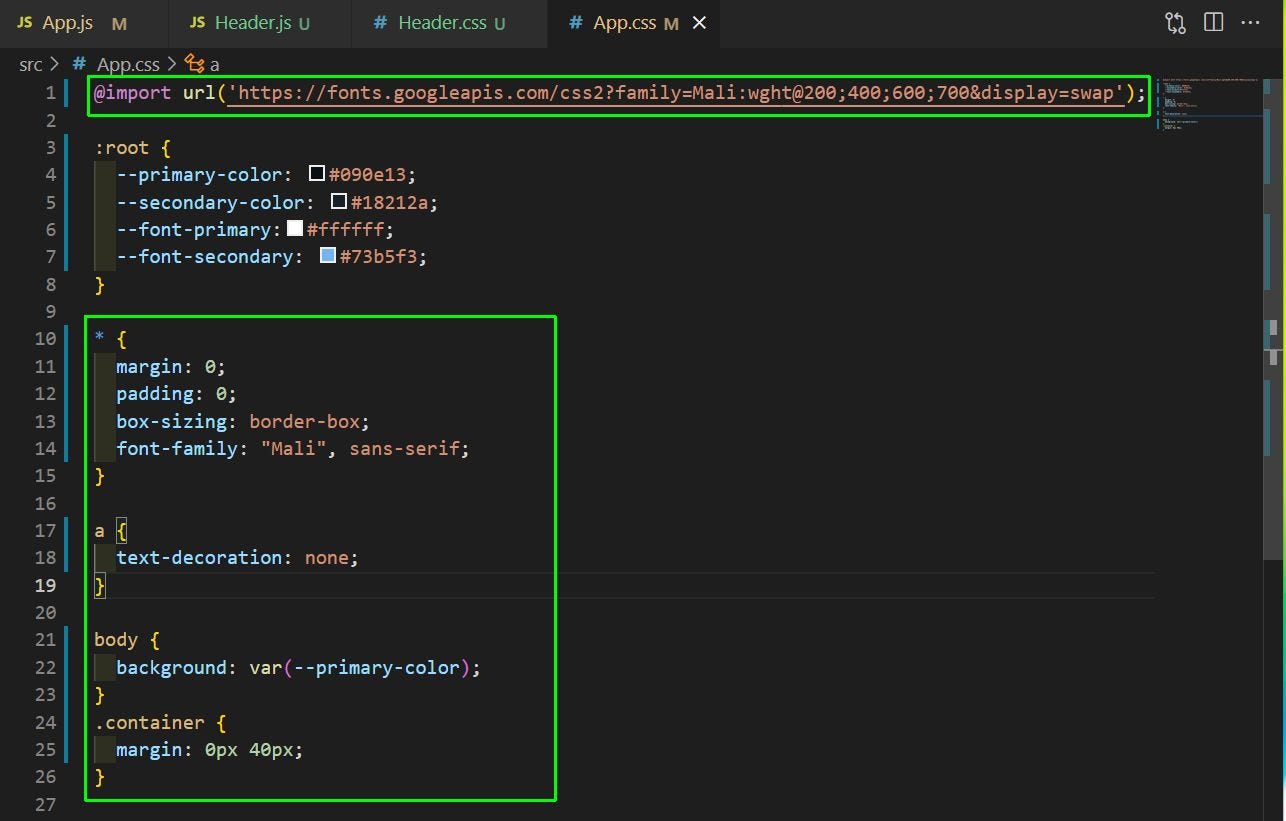Click the src folder in breadcrumb
The height and width of the screenshot is (821, 1286).
coord(31,64)
